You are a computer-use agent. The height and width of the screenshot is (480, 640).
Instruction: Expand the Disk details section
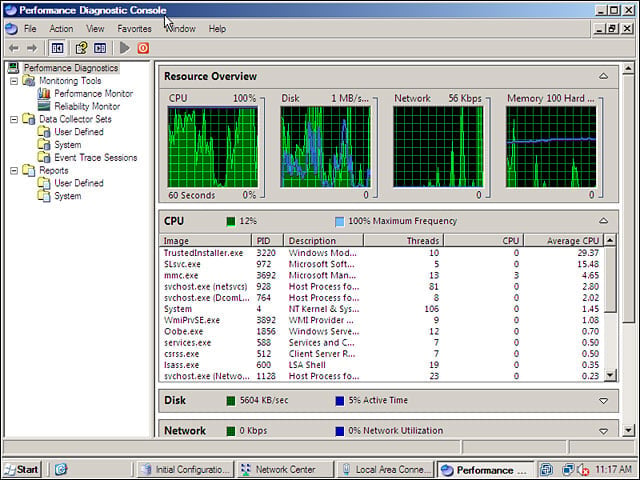click(x=603, y=400)
